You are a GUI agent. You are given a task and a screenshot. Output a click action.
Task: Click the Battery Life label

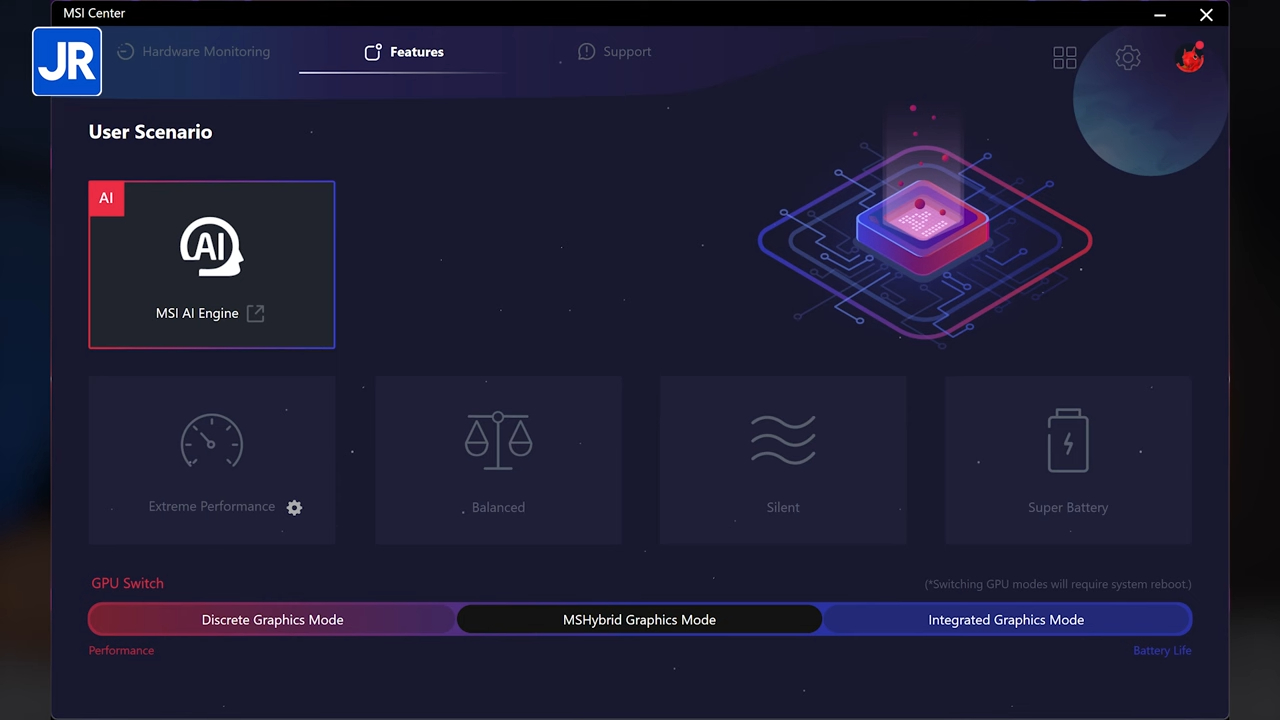pos(1162,650)
